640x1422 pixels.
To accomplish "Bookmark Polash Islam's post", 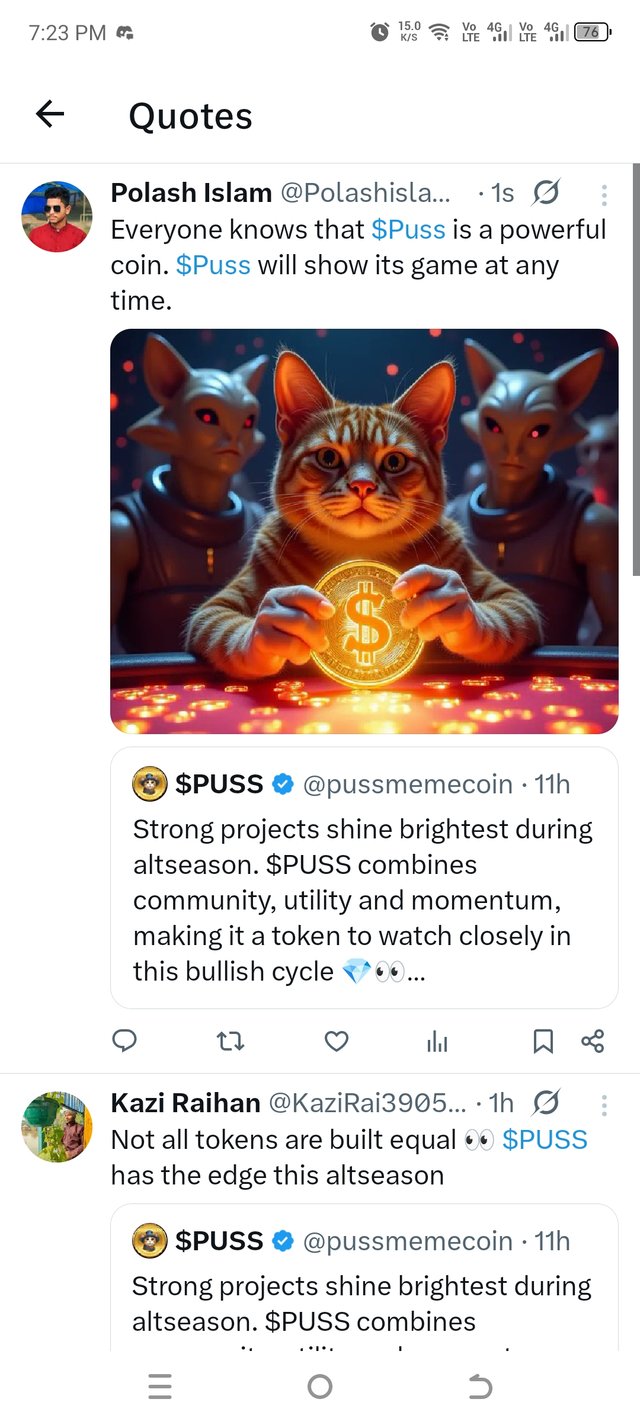I will click(543, 1042).
